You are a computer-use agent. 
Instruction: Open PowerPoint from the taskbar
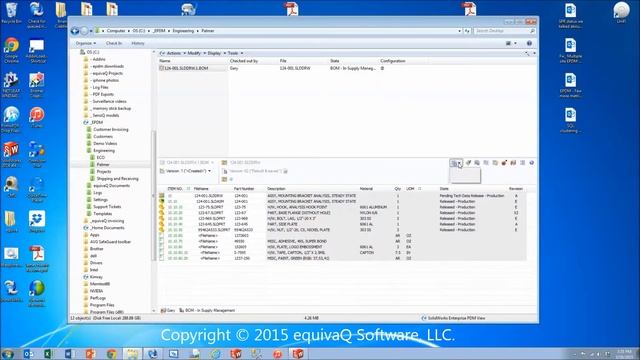[x=90, y=354]
